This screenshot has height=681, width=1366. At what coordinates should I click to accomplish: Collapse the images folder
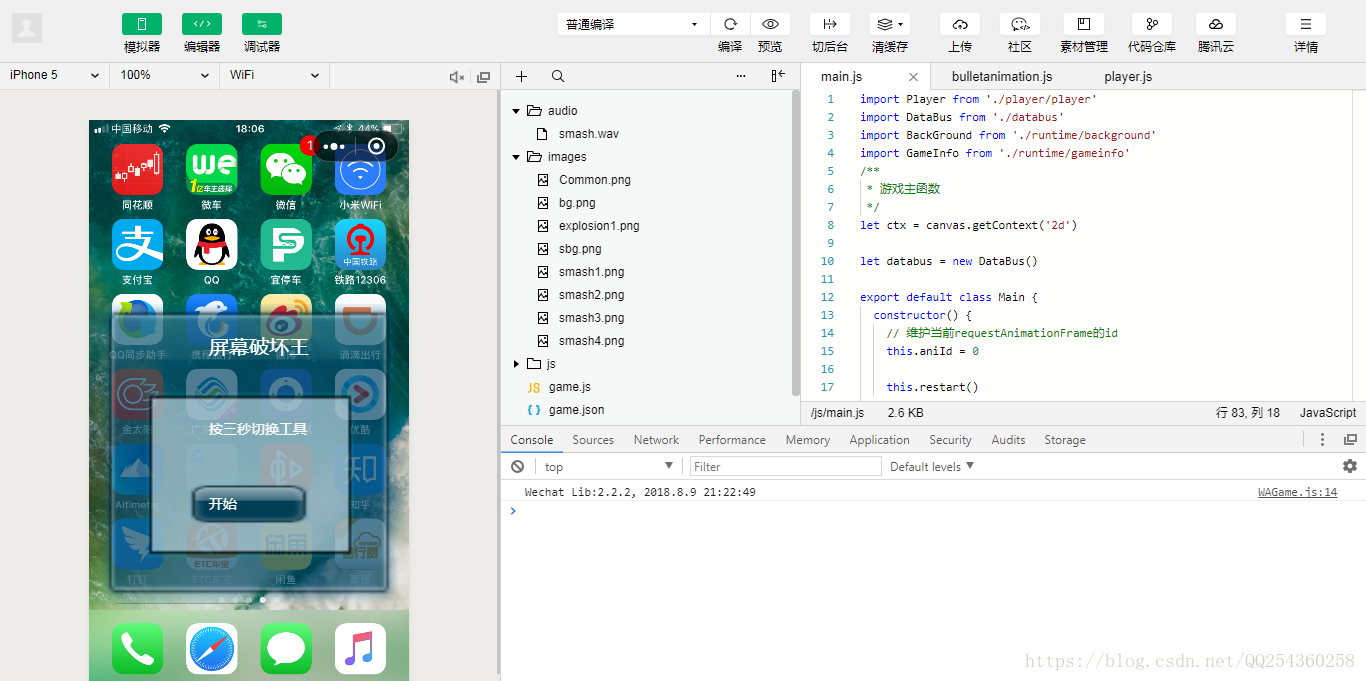click(516, 157)
